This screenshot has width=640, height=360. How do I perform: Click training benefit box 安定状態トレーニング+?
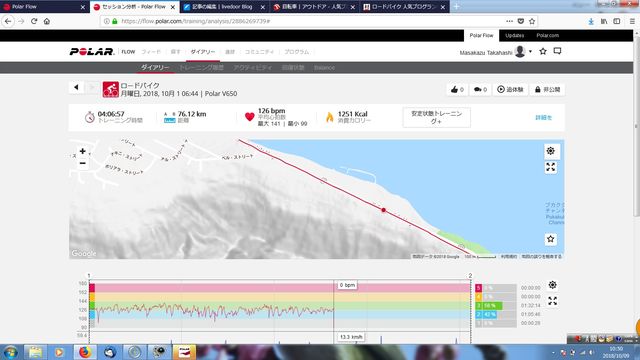tap(436, 118)
